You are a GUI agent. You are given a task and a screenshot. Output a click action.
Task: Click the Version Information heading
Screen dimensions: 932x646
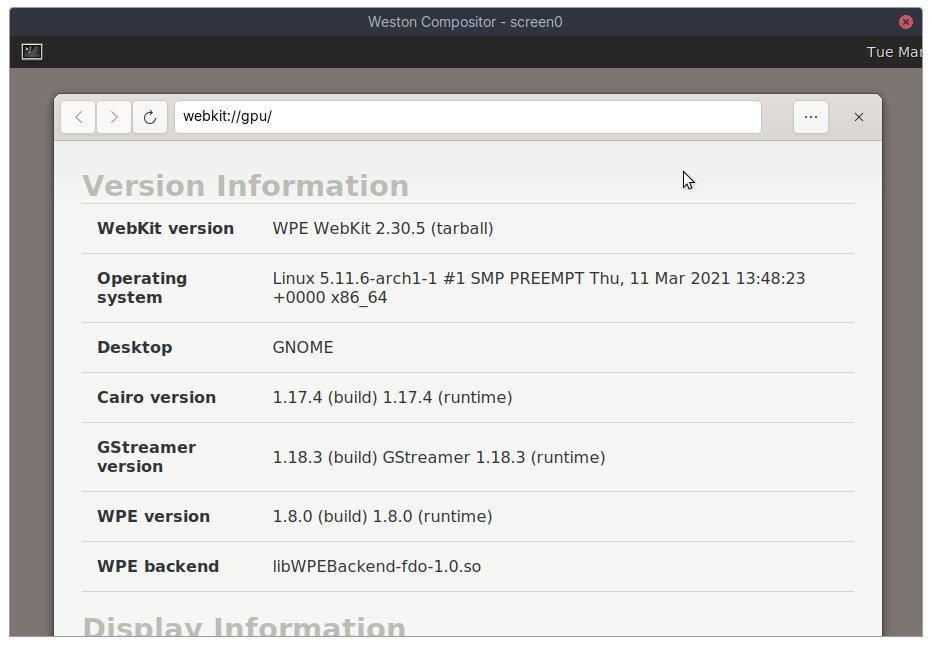tap(245, 185)
